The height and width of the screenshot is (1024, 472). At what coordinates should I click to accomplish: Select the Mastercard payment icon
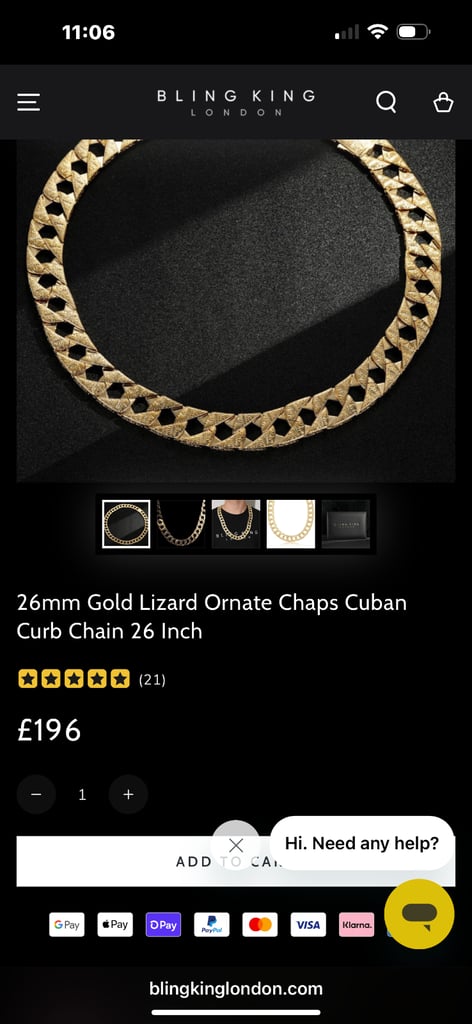260,925
